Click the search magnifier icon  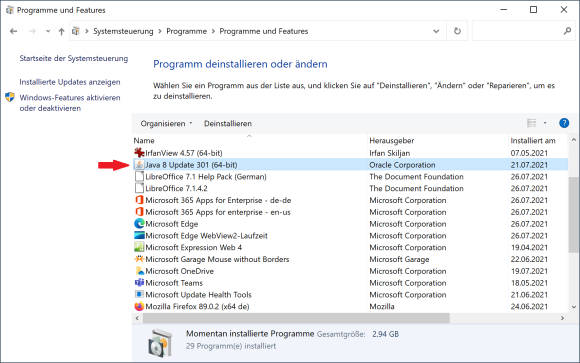[x=567, y=31]
